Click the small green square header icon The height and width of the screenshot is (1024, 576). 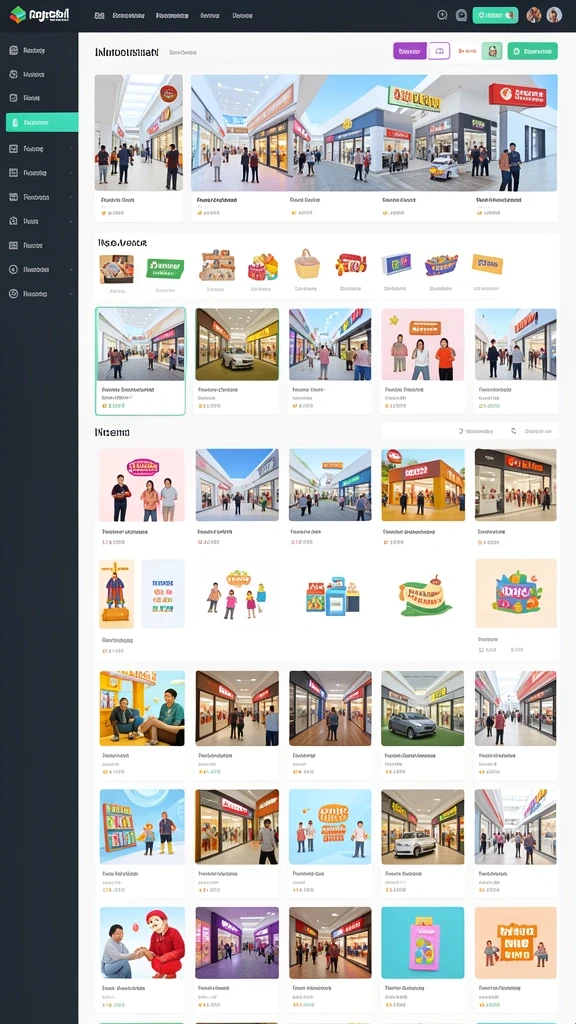[x=492, y=51]
